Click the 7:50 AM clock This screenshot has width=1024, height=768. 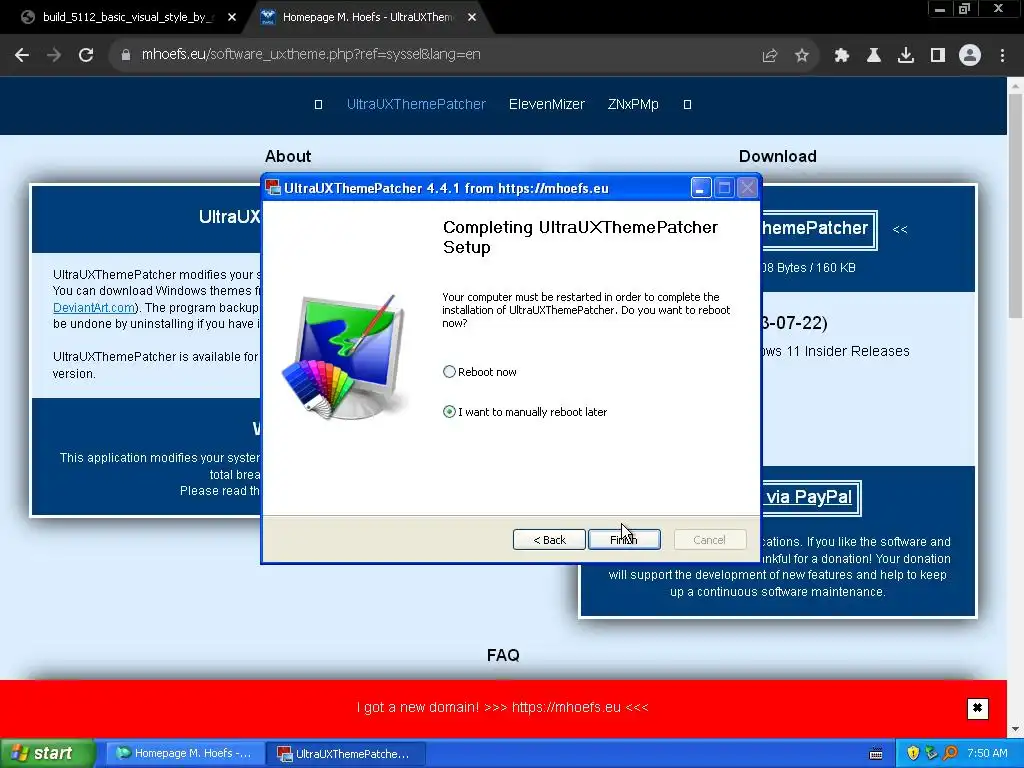(987, 753)
